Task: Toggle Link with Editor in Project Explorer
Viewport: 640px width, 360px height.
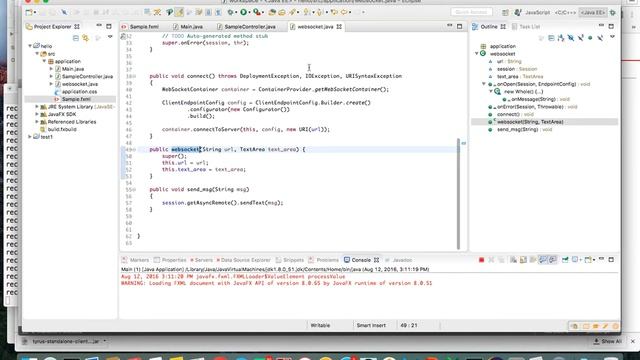Action: pos(86,38)
